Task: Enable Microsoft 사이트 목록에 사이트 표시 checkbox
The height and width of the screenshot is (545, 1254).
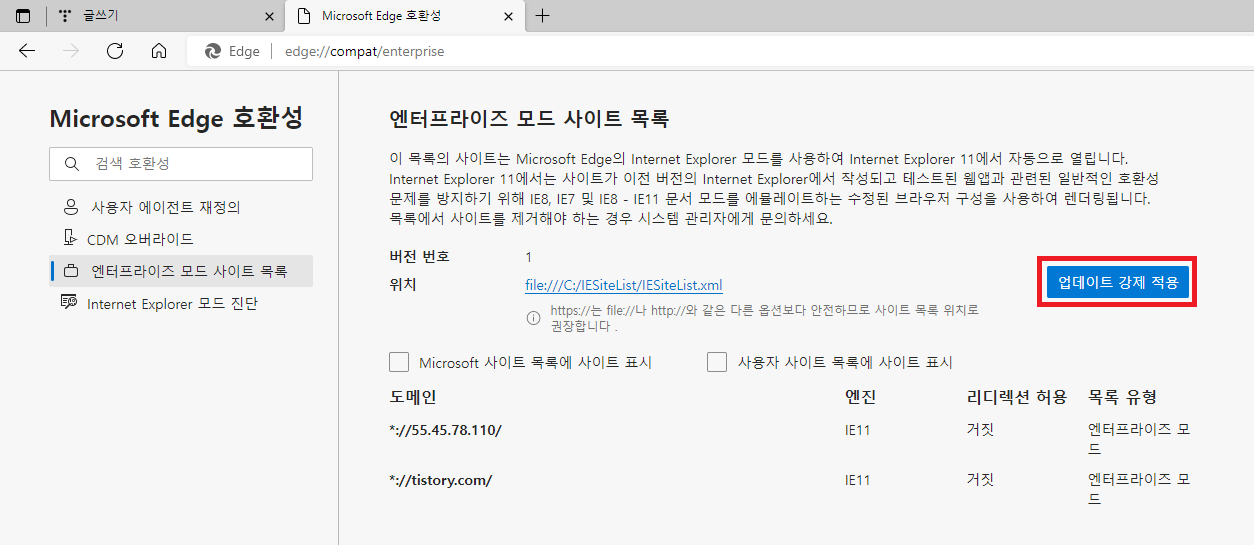Action: click(399, 362)
